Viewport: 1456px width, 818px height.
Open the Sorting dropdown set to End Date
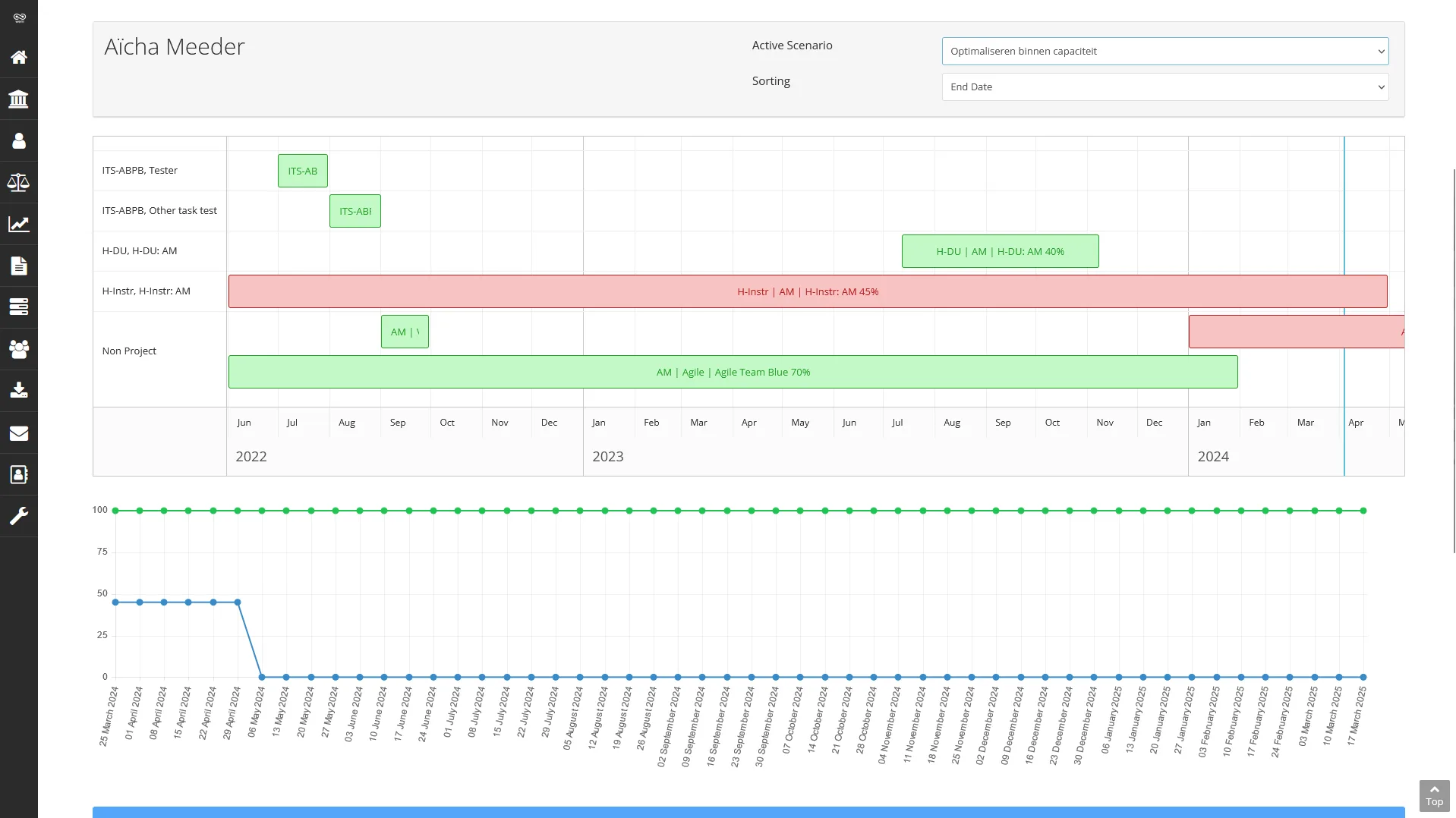1164,87
